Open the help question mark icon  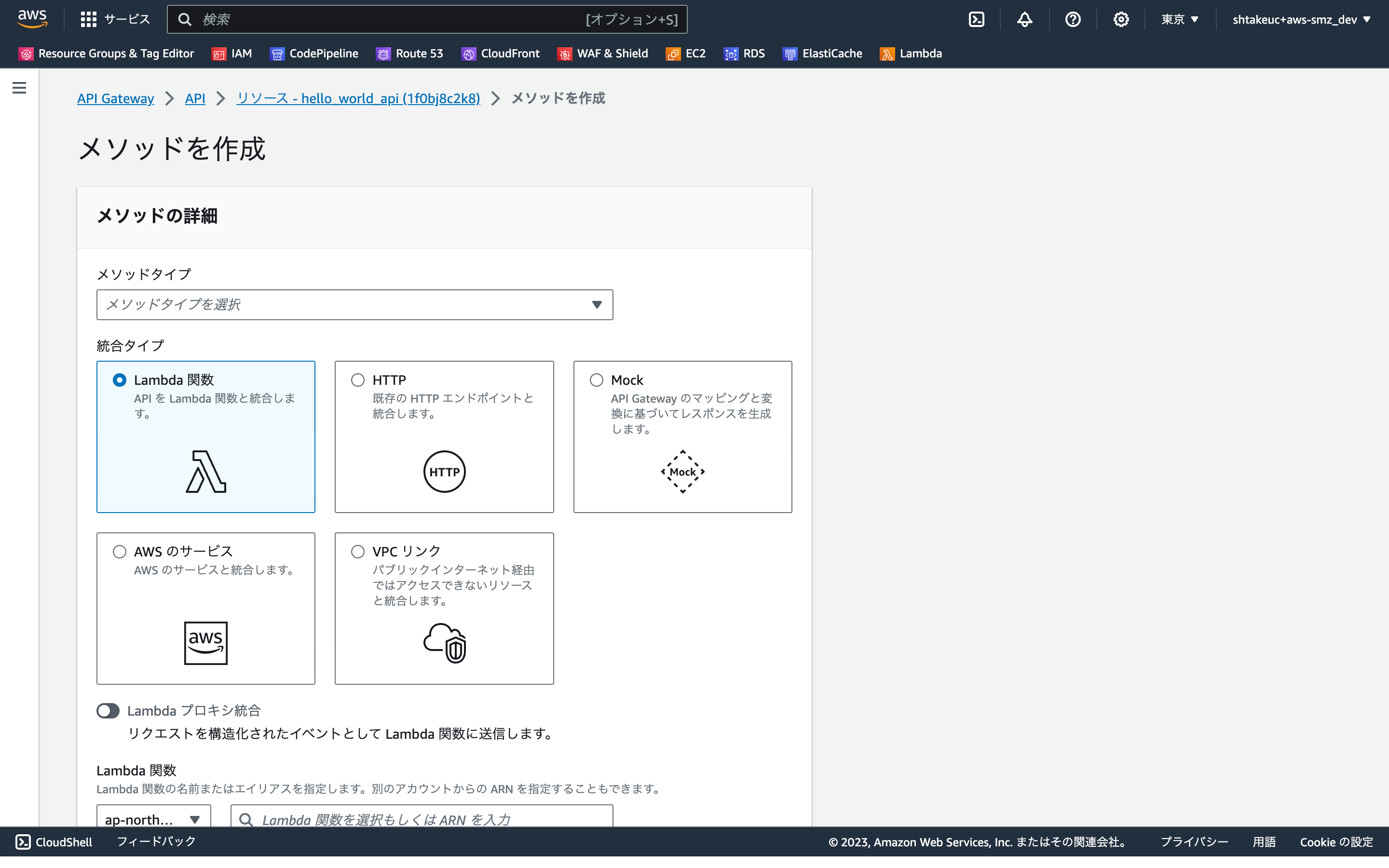(1073, 19)
